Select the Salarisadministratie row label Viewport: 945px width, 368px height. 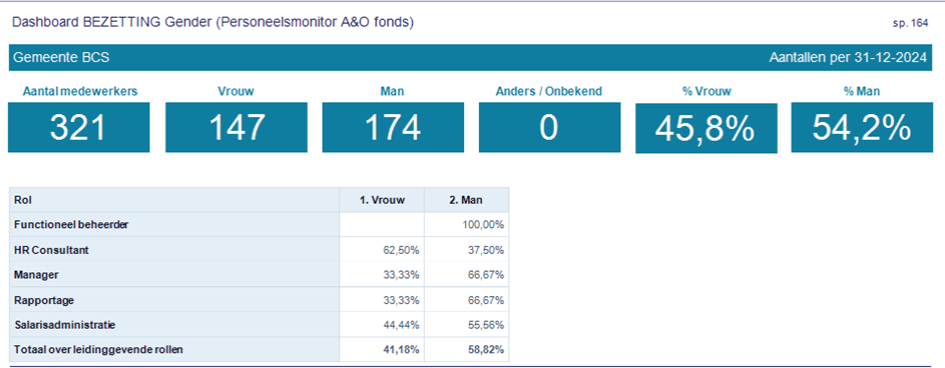coord(64,325)
